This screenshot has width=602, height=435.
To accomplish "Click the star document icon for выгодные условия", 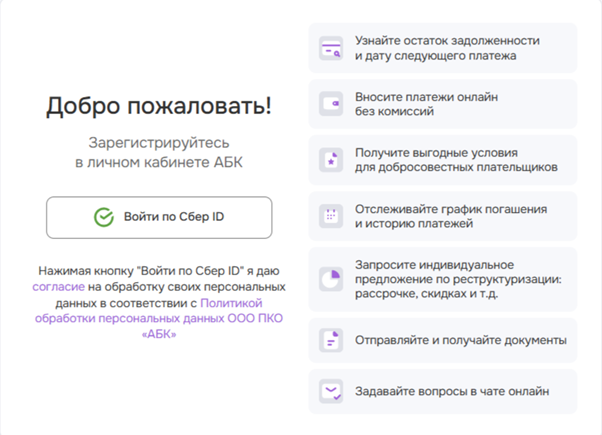I will coord(331,160).
